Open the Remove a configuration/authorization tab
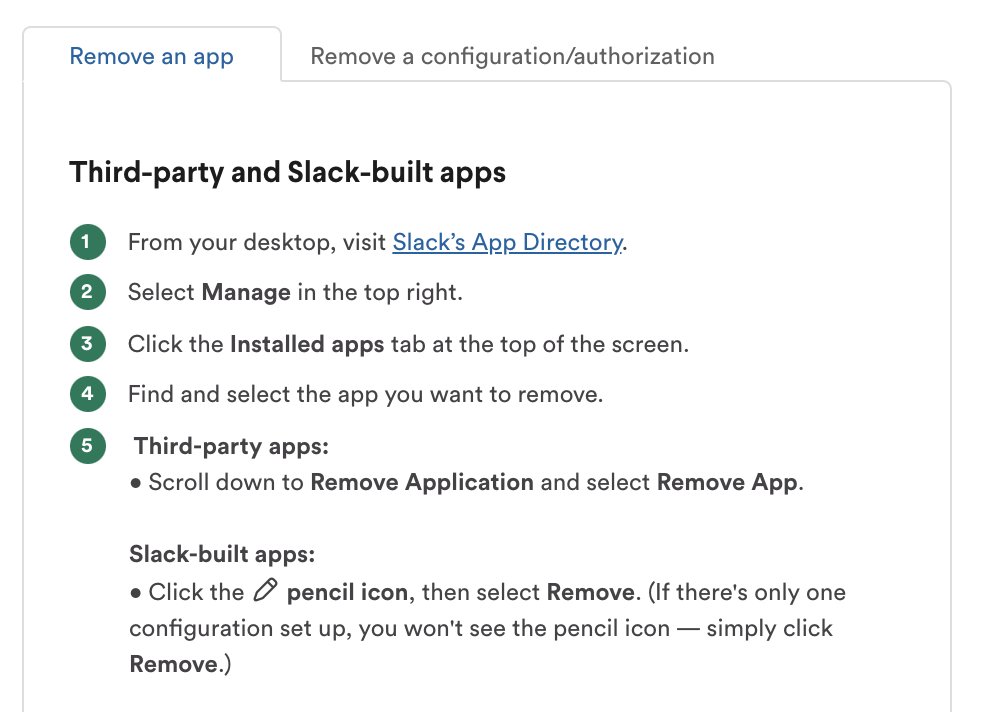Image resolution: width=994 pixels, height=712 pixels. click(512, 56)
